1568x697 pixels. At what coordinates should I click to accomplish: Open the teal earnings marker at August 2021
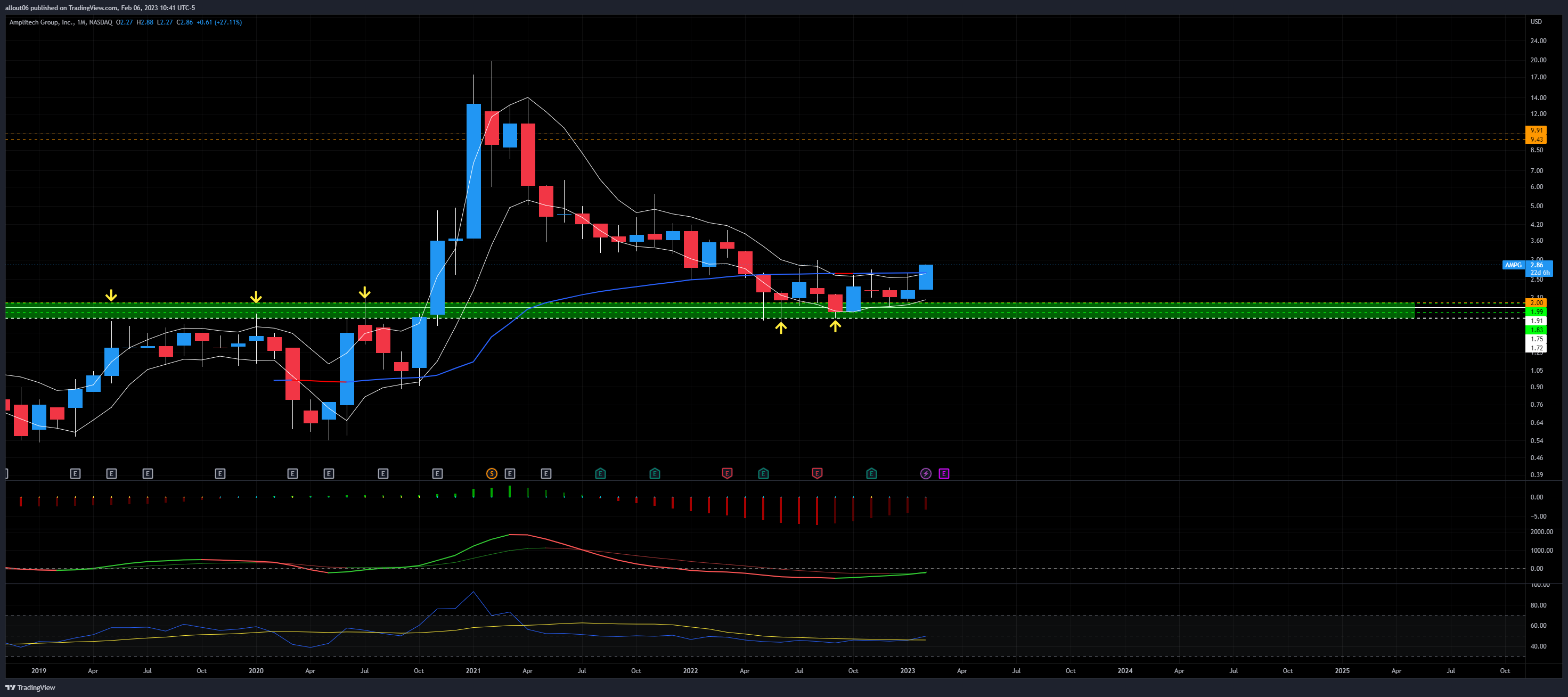(600, 473)
